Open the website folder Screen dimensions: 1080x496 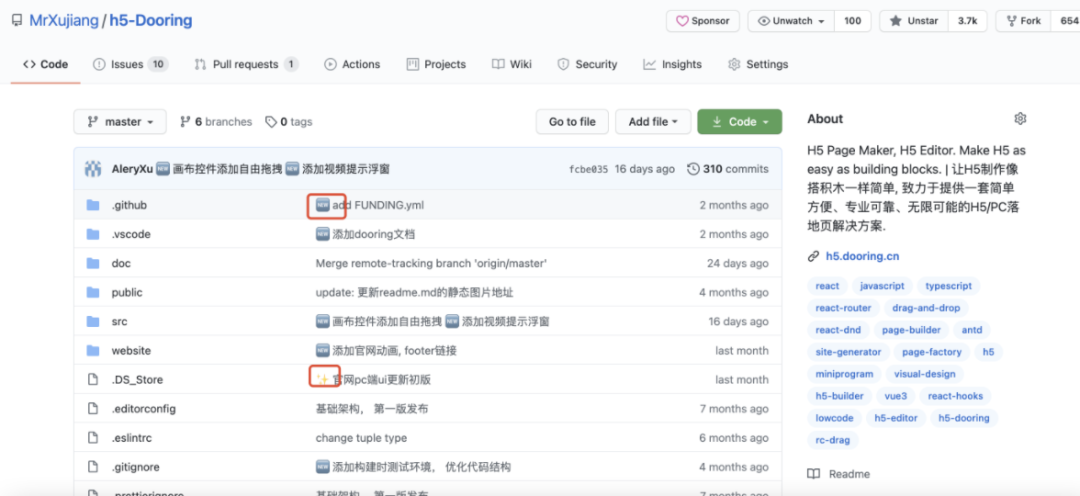pyautogui.click(x=131, y=350)
